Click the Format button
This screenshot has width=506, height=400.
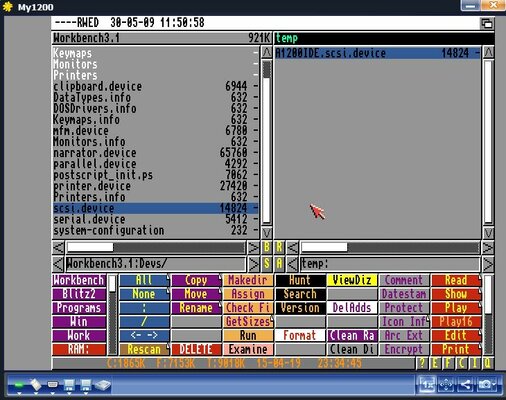tap(300, 335)
